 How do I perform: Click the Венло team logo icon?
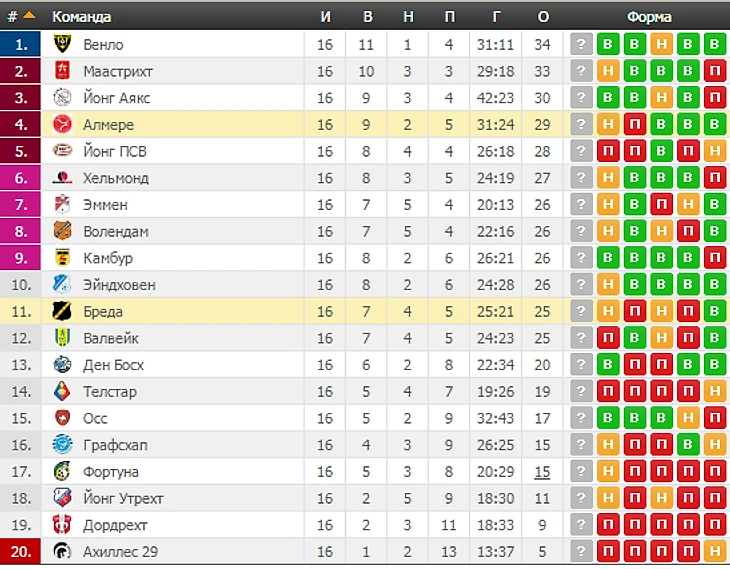coord(62,44)
